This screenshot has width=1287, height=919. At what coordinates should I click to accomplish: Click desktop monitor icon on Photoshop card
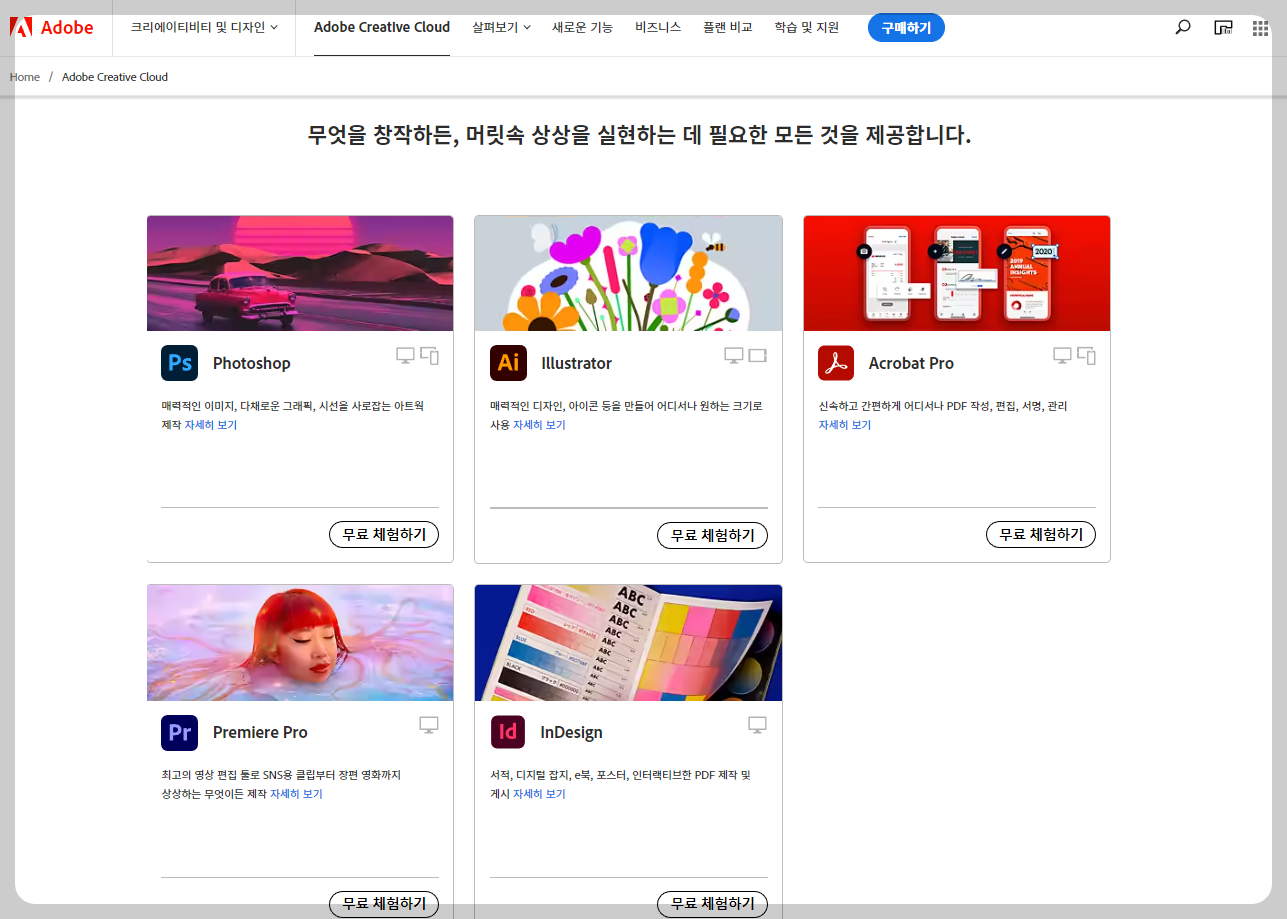click(405, 355)
